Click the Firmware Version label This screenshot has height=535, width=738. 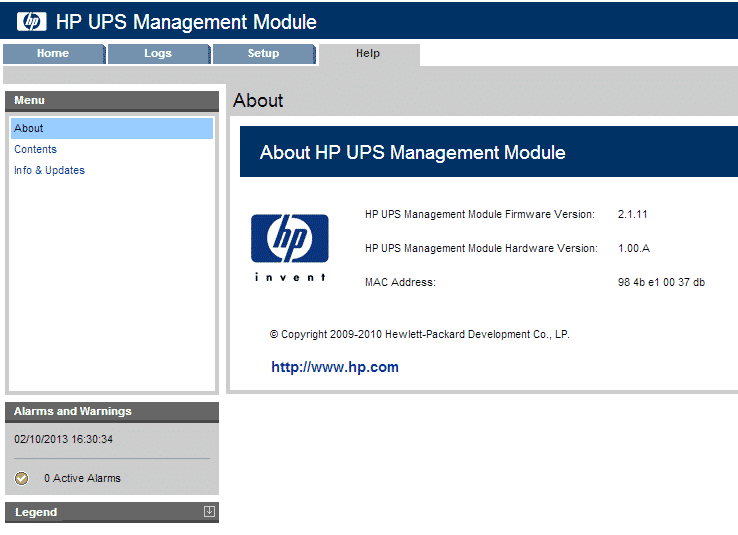(480, 215)
